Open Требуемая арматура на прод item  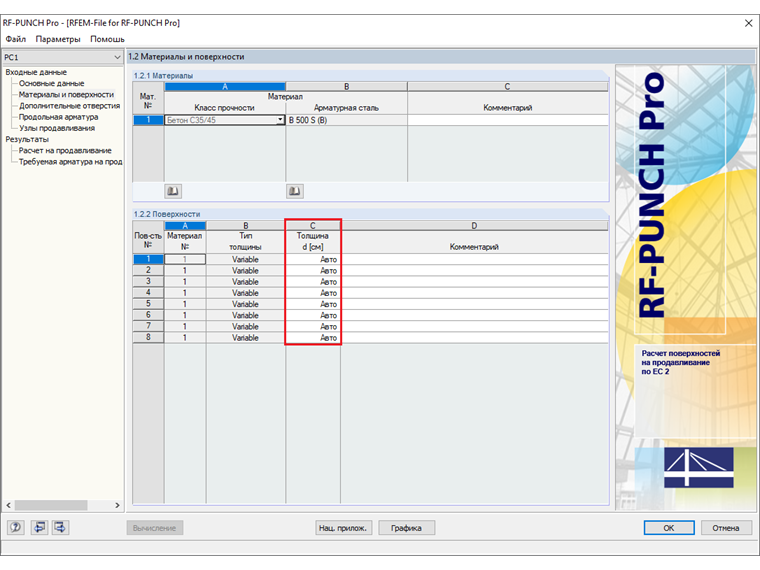point(70,161)
